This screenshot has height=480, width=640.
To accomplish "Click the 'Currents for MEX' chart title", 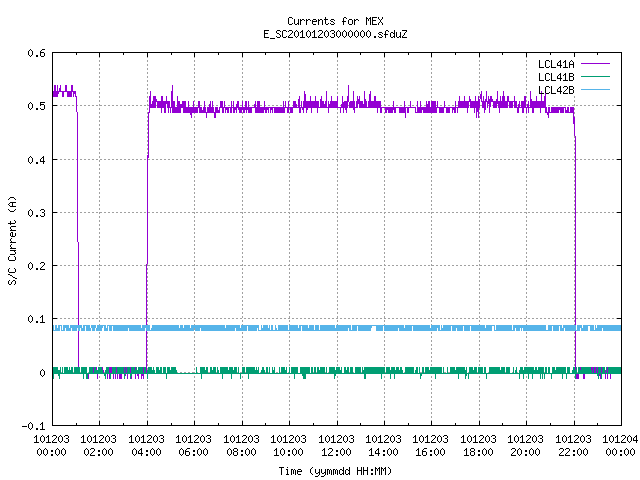I will 335,21.
